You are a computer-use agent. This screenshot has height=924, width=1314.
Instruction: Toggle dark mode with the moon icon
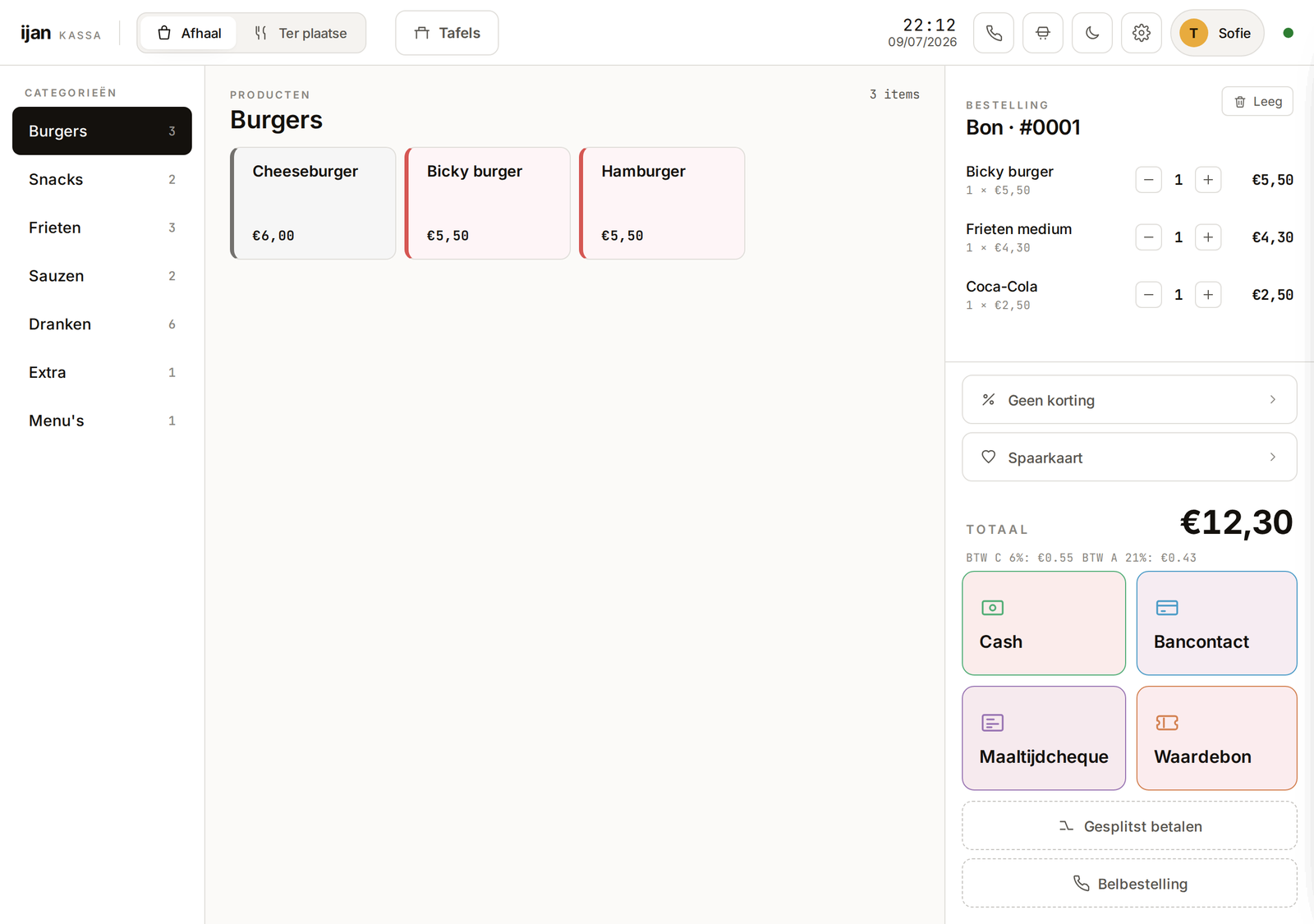click(x=1092, y=33)
